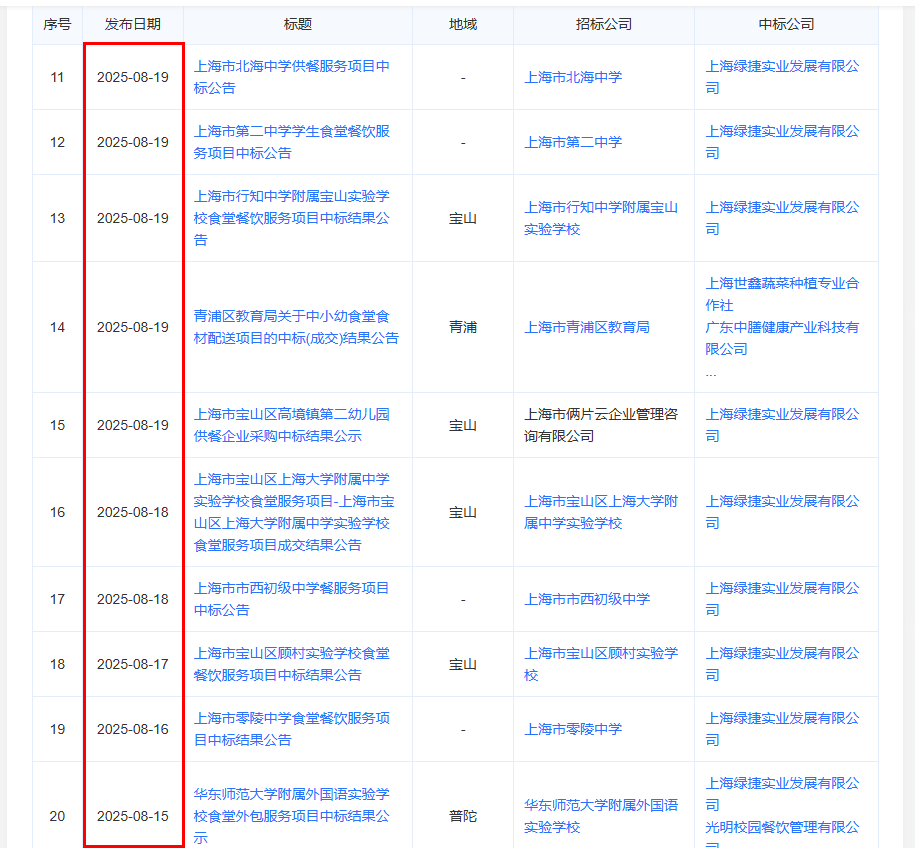Click the 地域 column header

(x=463, y=24)
